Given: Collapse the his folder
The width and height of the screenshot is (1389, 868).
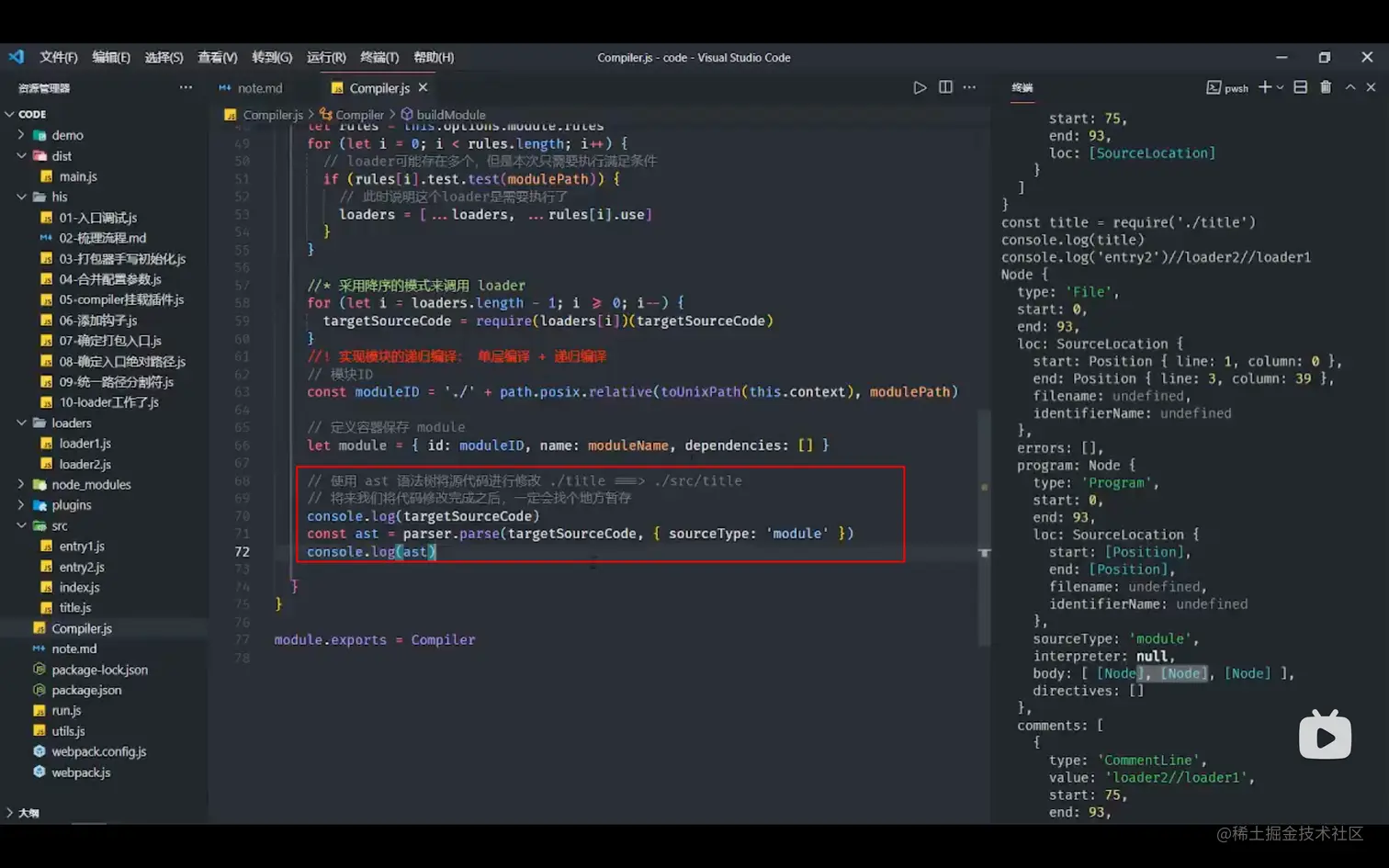Looking at the screenshot, I should (x=21, y=197).
